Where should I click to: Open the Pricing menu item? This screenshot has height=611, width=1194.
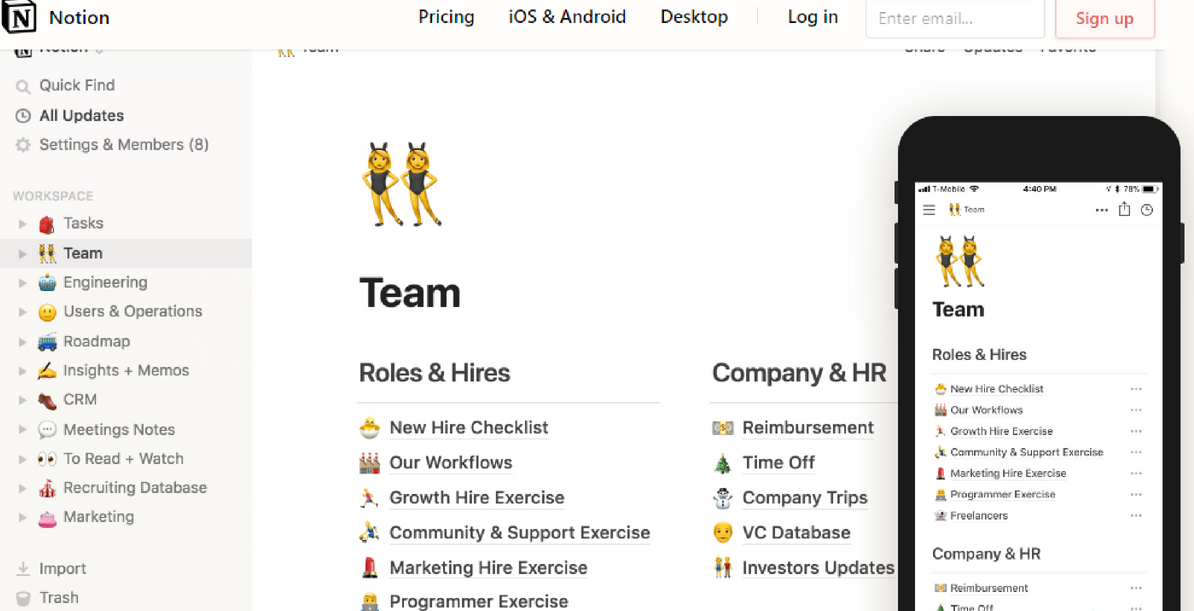(x=446, y=17)
